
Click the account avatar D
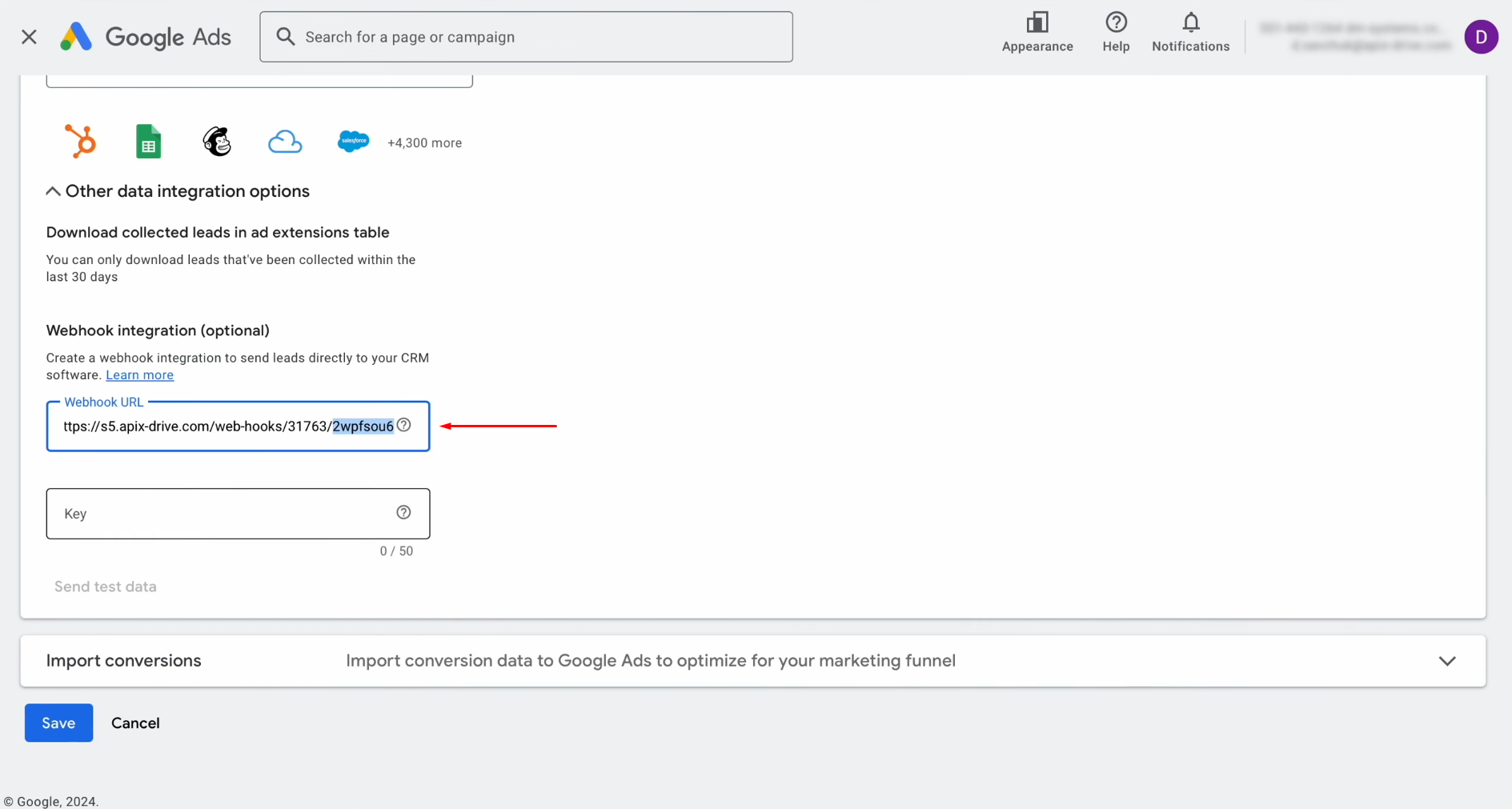pos(1481,36)
